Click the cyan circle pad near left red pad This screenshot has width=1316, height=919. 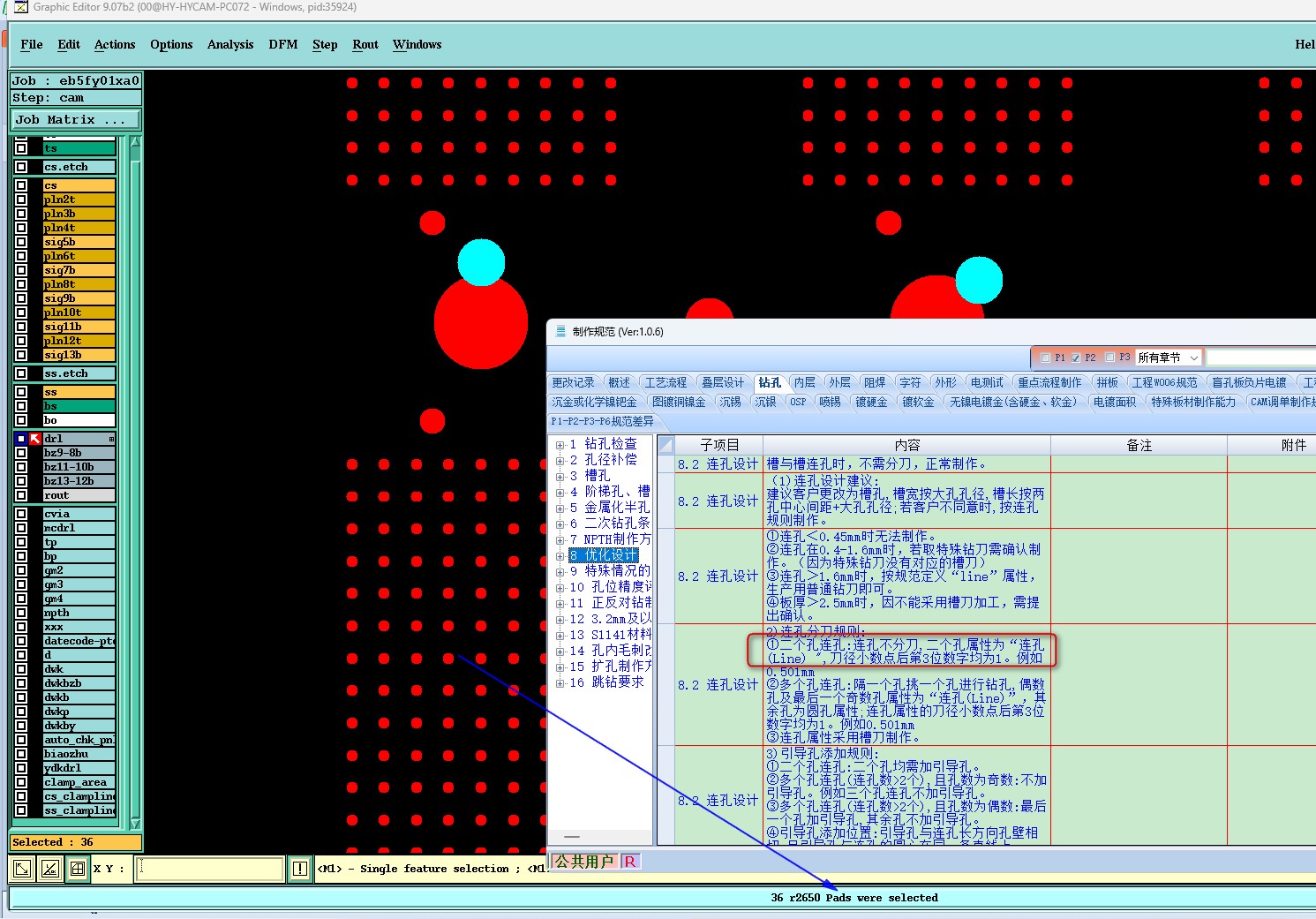(481, 262)
